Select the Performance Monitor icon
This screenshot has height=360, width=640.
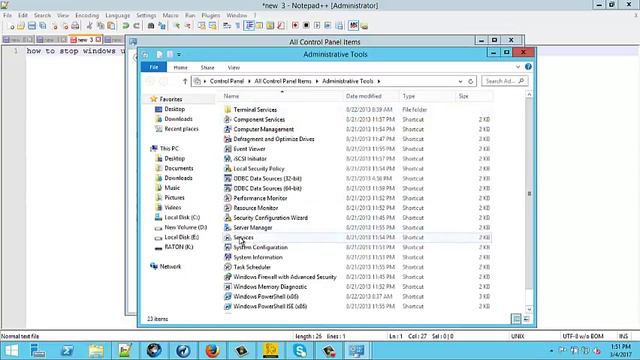click(228, 198)
